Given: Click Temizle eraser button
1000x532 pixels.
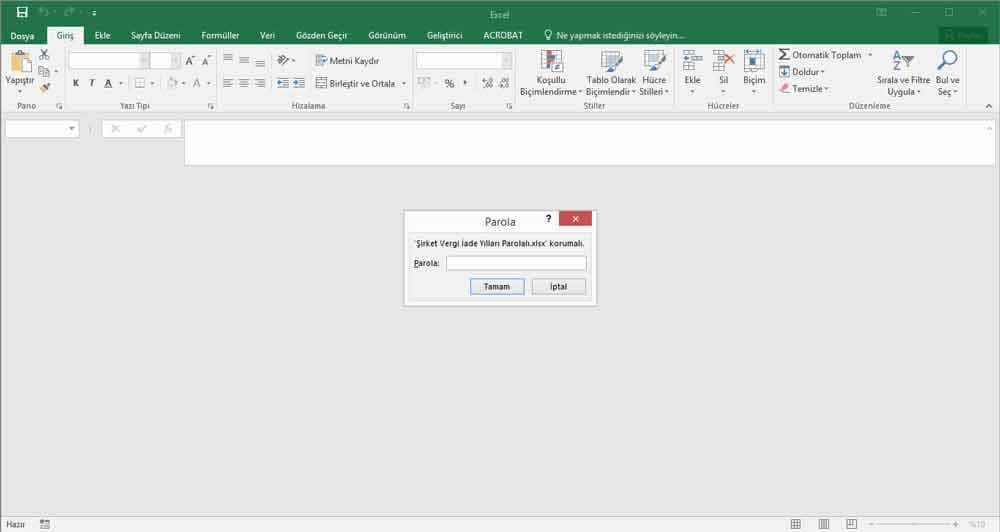Looking at the screenshot, I should tap(804, 89).
